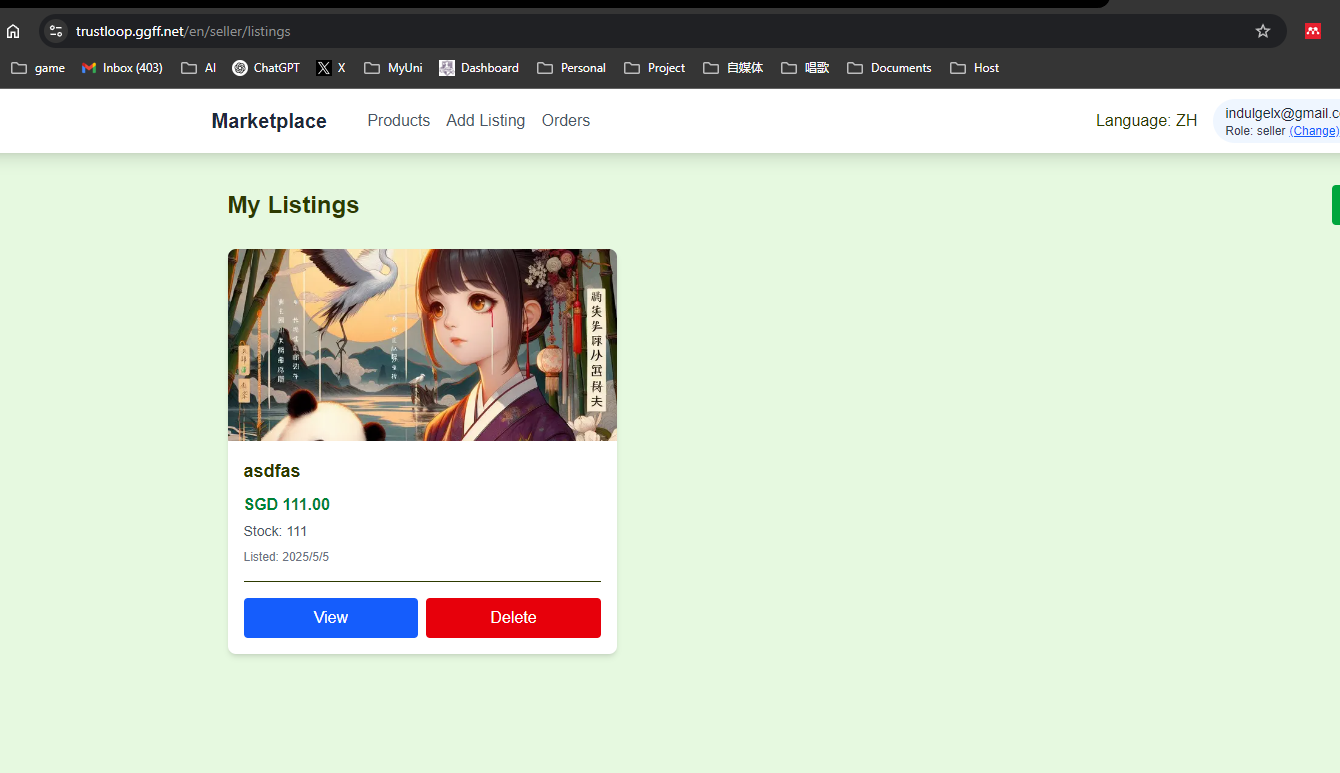Open the Gmail Inbox bookmark
Image resolution: width=1340 pixels, height=773 pixels.
[x=122, y=68]
